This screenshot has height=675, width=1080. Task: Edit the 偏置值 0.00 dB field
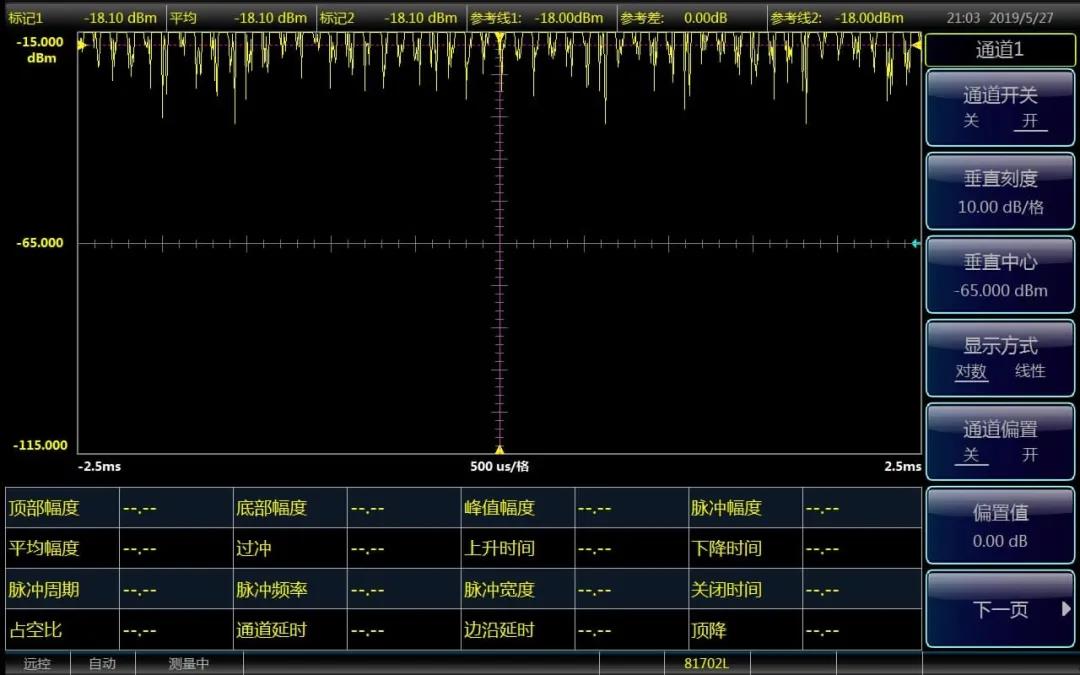click(x=1000, y=526)
